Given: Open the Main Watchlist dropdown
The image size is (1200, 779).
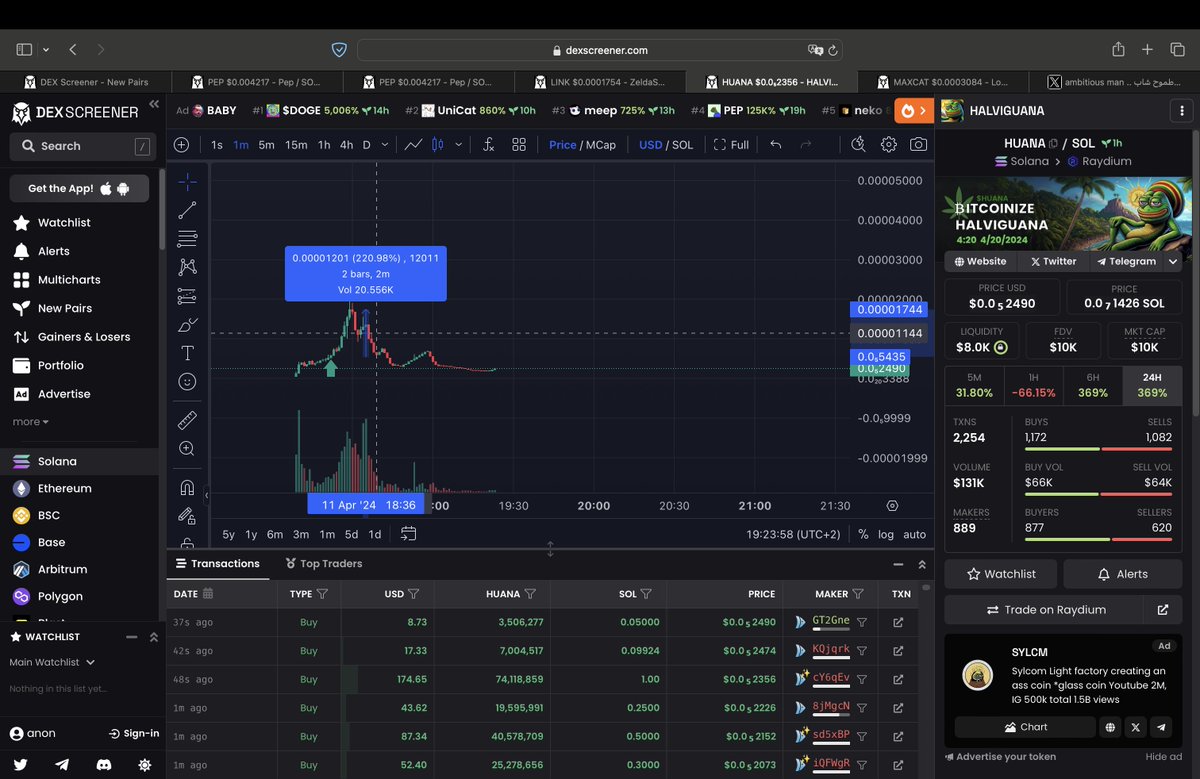Looking at the screenshot, I should tap(52, 662).
